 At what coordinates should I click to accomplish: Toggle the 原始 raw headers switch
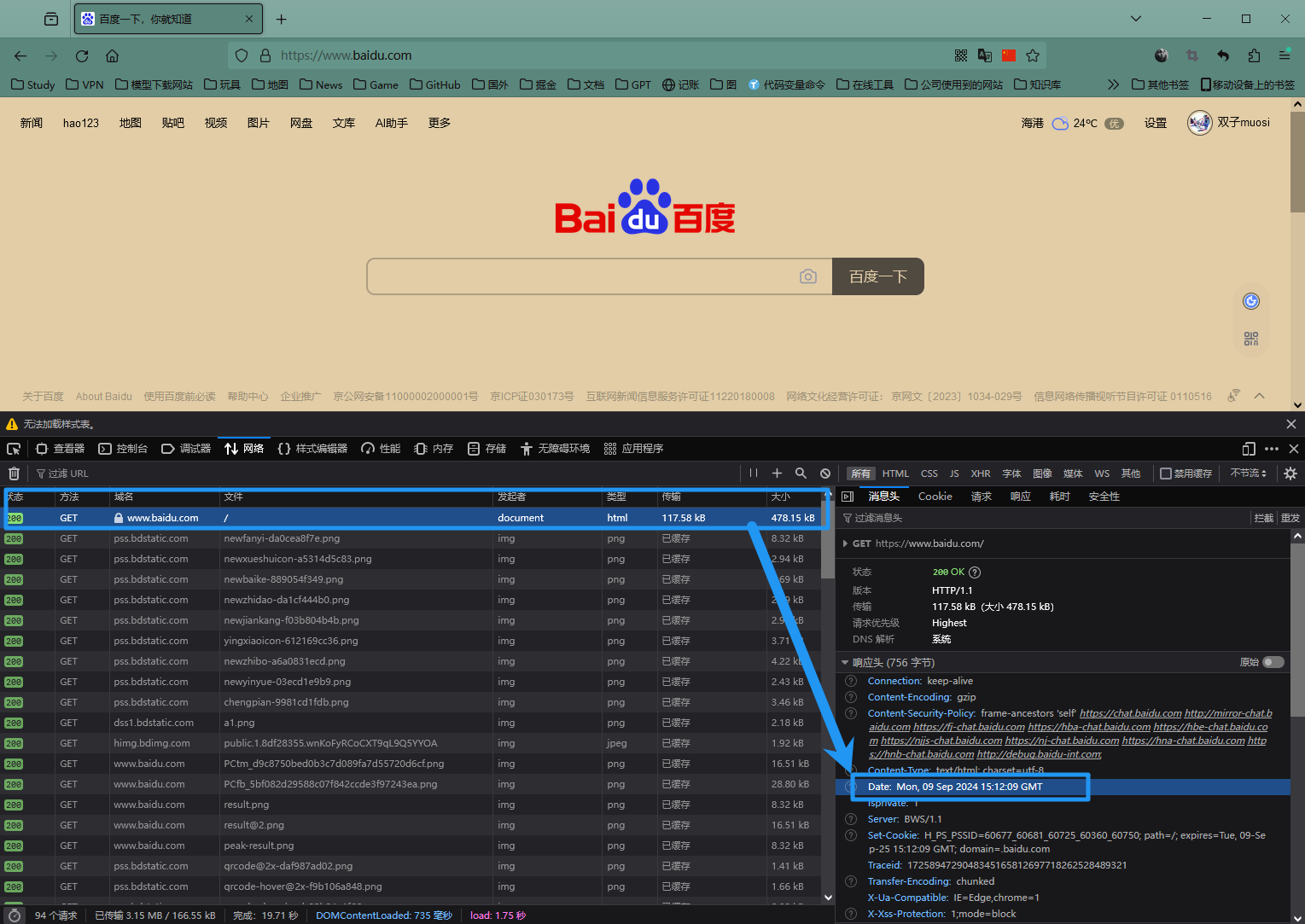(x=1273, y=662)
